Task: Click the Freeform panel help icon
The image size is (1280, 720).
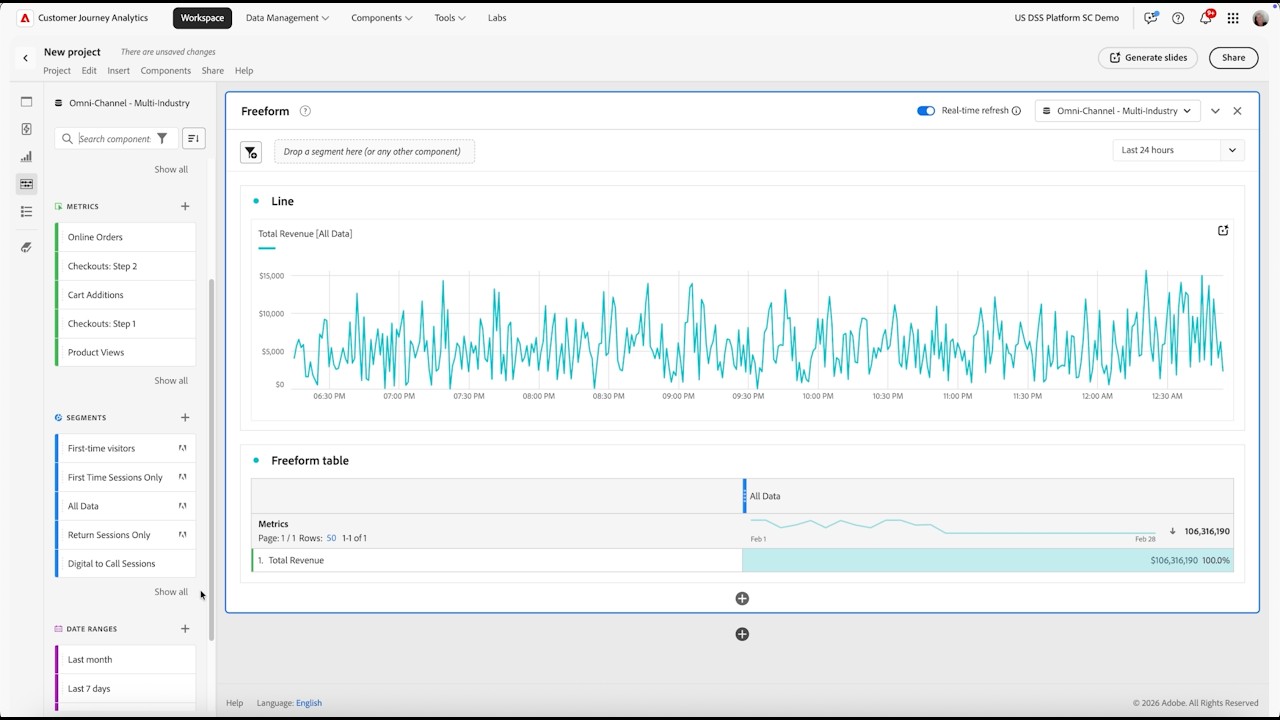Action: coord(305,111)
